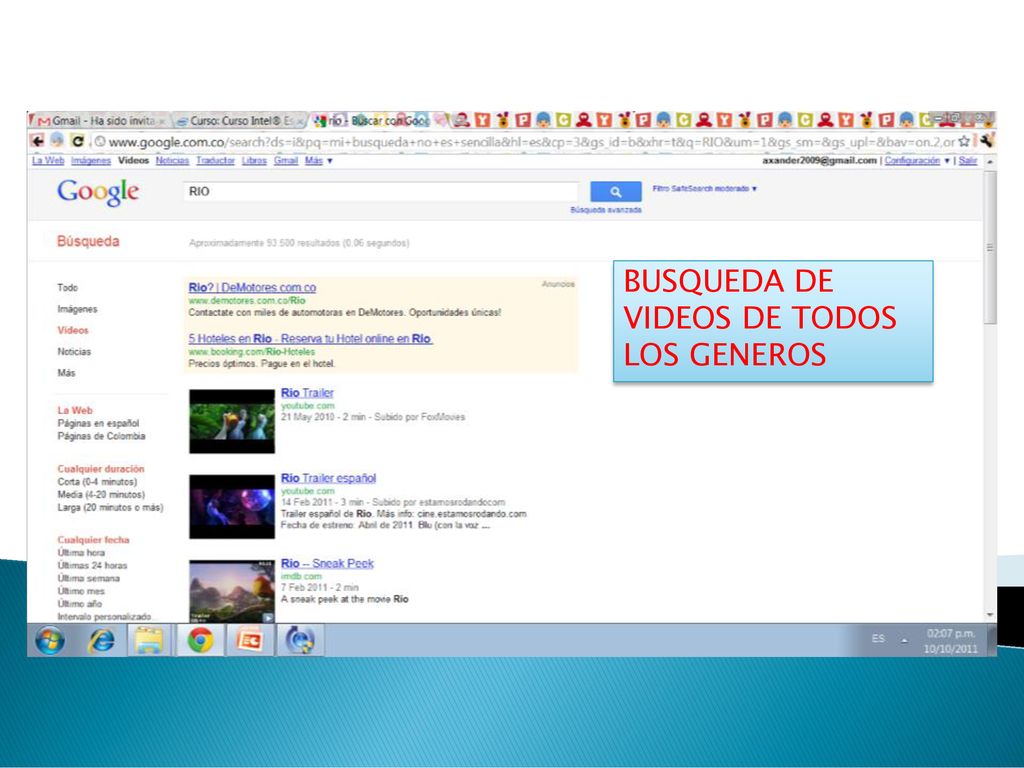Viewport: 1024px width, 768px height.
Task: Click the ES language indicator
Action: coord(878,638)
